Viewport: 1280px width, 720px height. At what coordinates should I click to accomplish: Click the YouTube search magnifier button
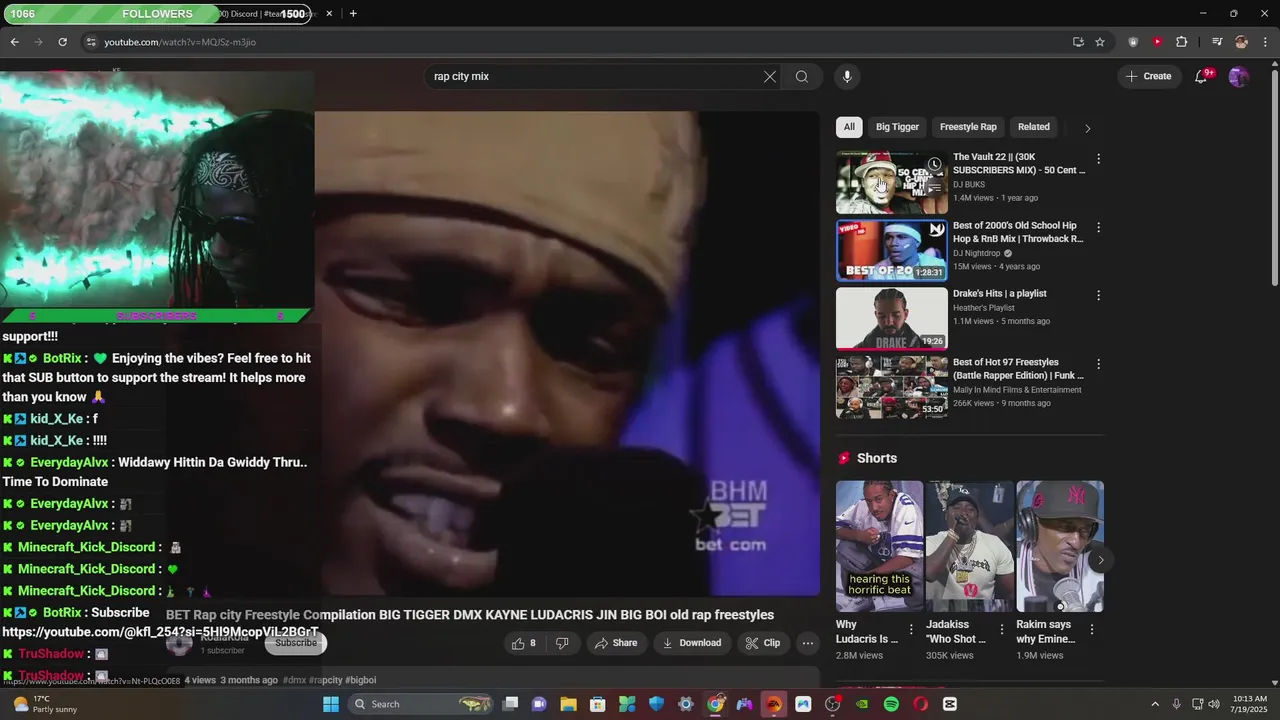point(802,76)
